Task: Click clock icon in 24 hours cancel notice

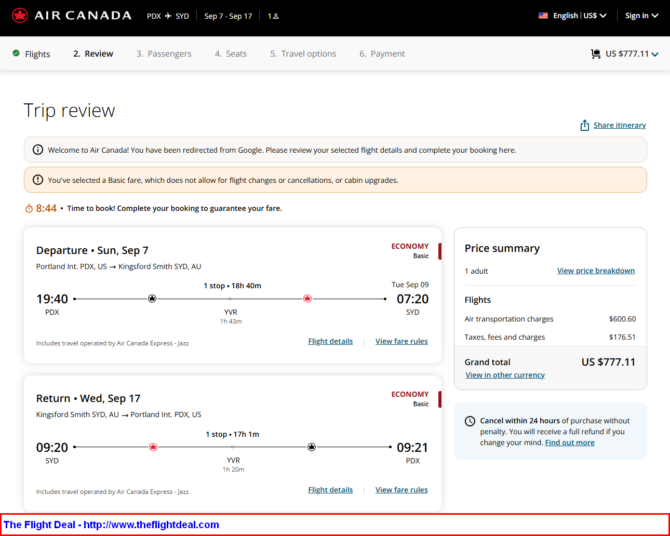Action: tap(470, 421)
